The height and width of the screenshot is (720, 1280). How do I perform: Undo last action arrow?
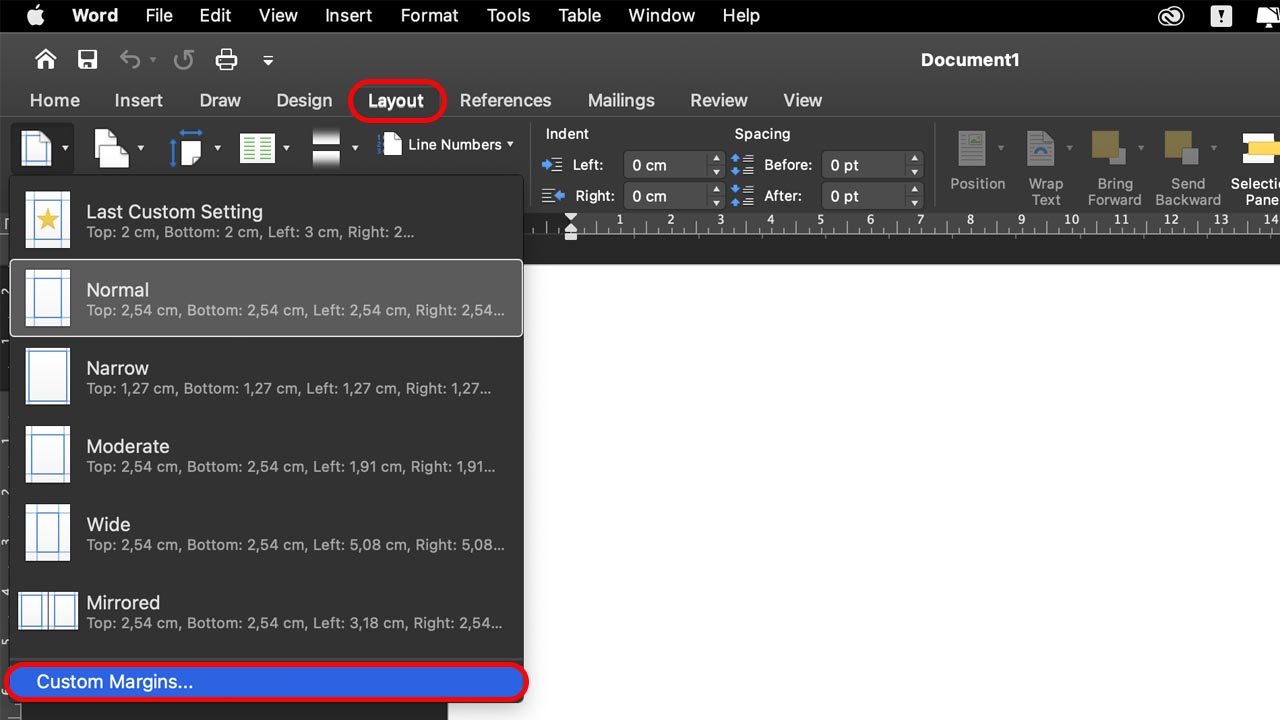coord(130,60)
